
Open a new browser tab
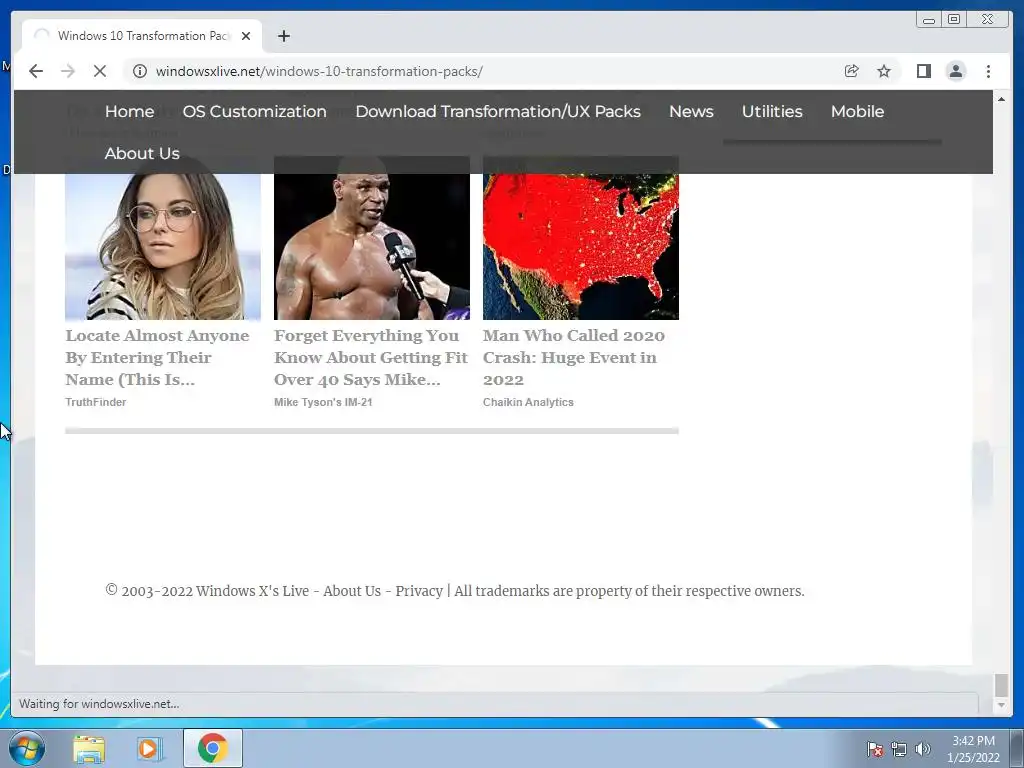pos(283,36)
